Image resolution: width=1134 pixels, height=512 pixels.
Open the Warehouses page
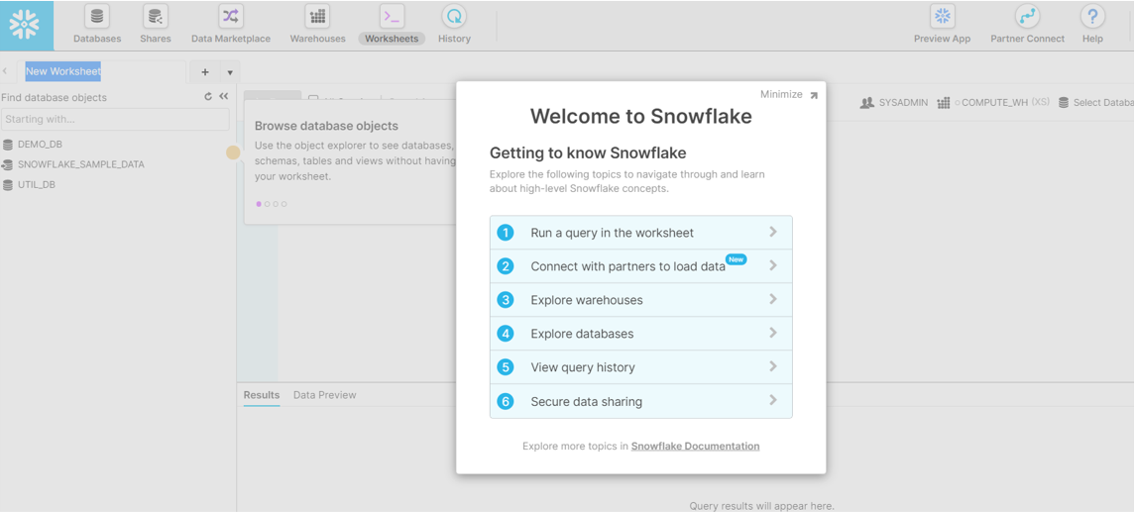coord(317,25)
